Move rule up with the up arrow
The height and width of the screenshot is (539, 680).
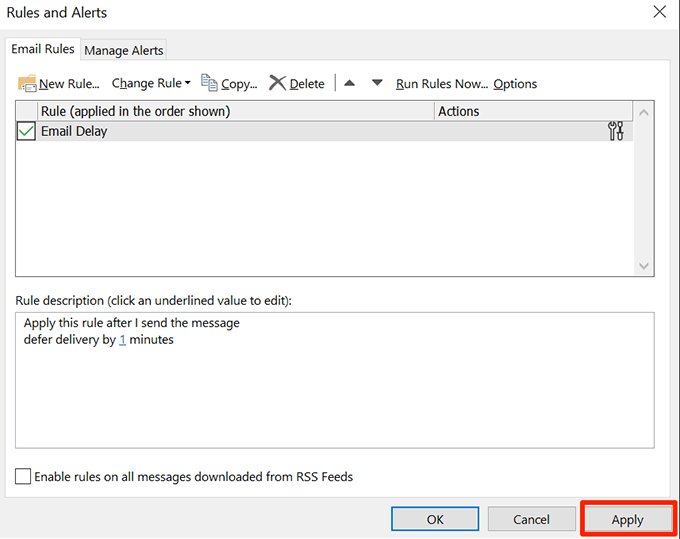click(x=349, y=83)
